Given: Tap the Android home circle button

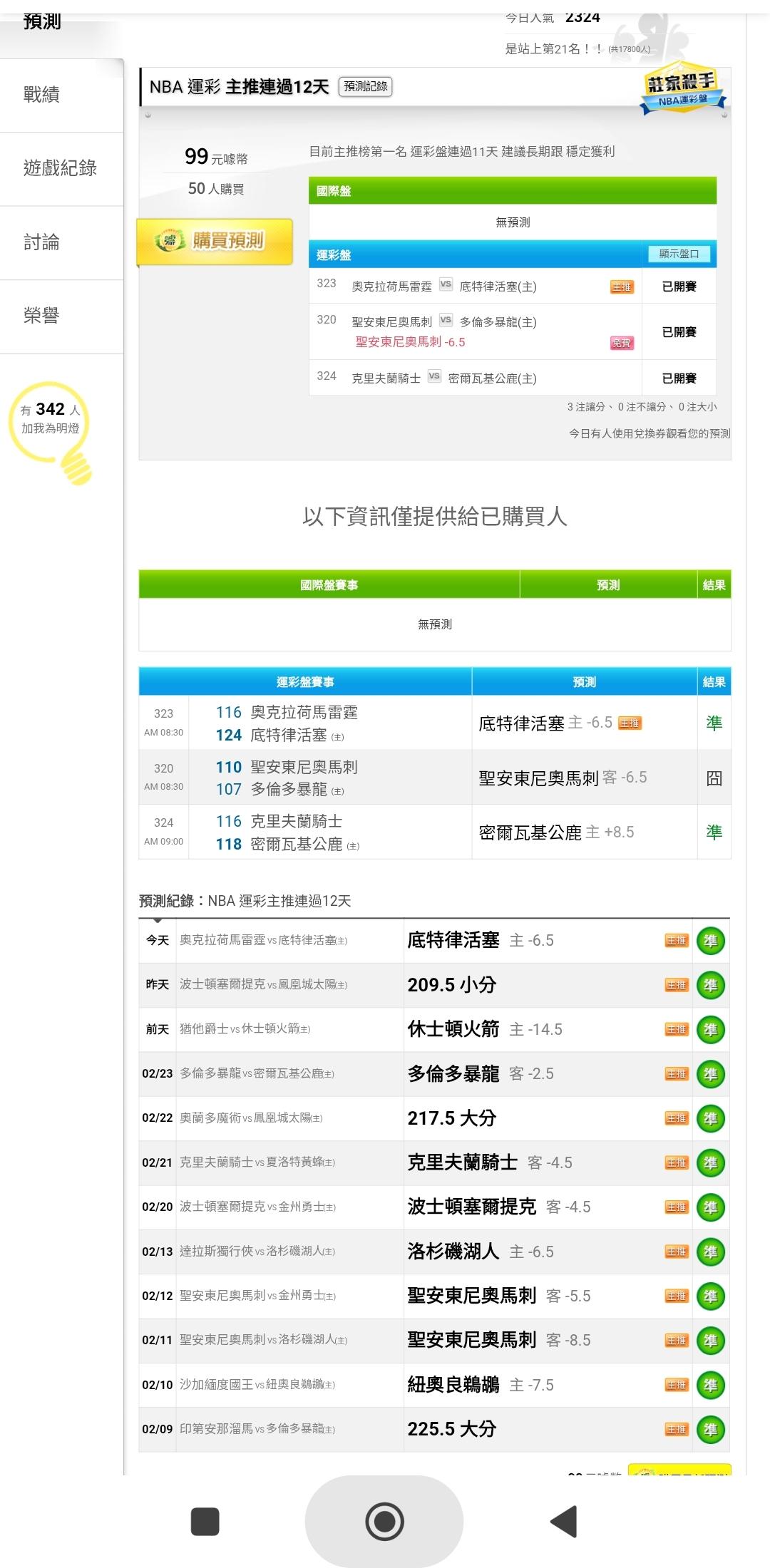Looking at the screenshot, I should (x=384, y=1522).
